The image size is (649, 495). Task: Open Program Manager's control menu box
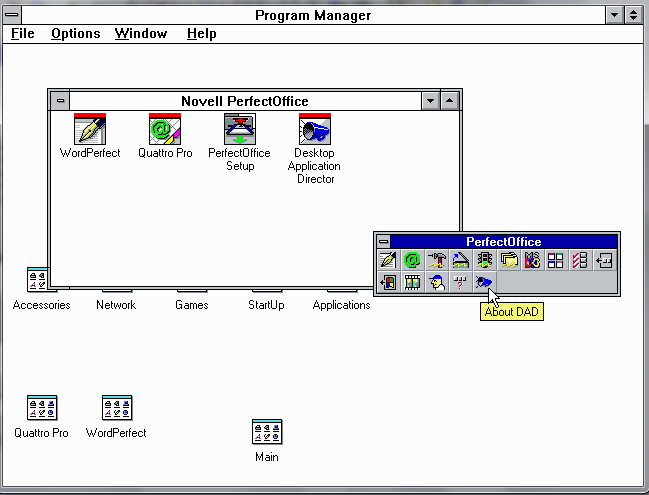(12, 15)
